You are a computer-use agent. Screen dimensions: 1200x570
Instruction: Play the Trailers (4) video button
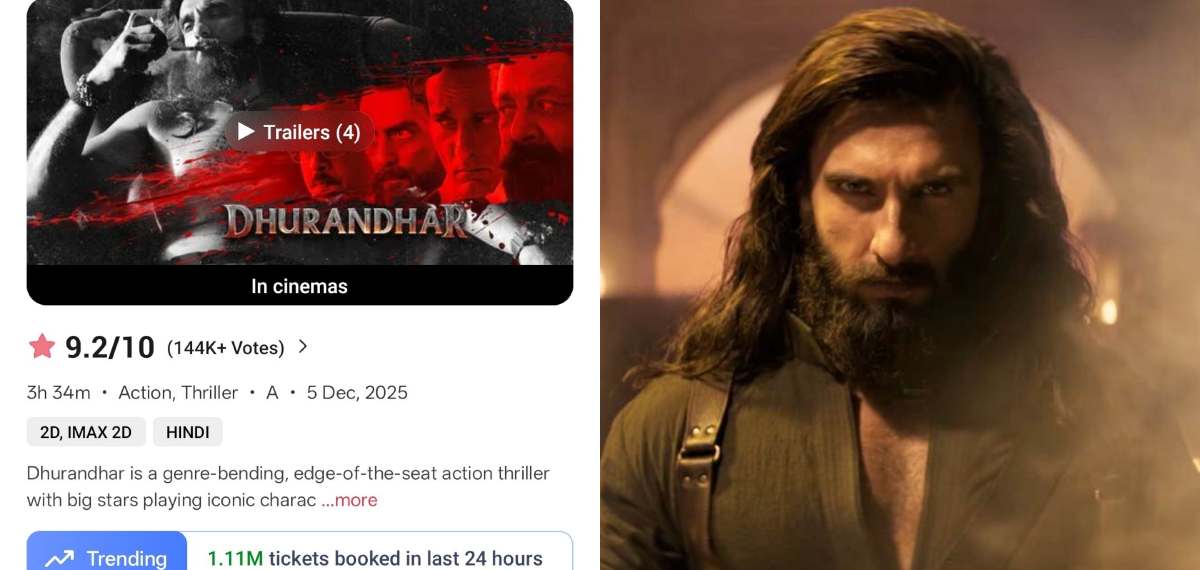(x=299, y=132)
